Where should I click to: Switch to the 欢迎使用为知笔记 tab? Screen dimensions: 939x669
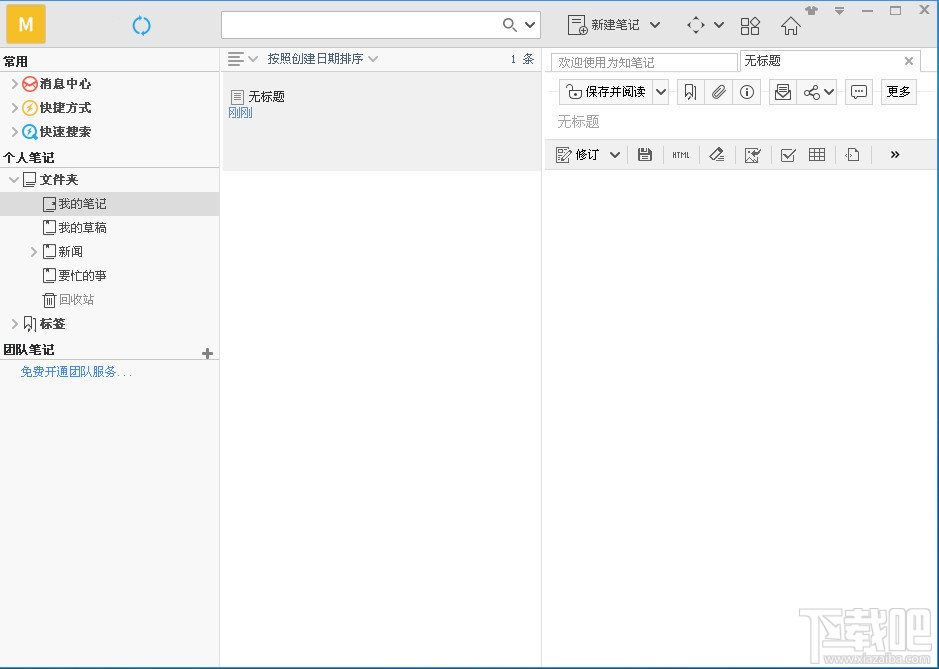tap(644, 62)
